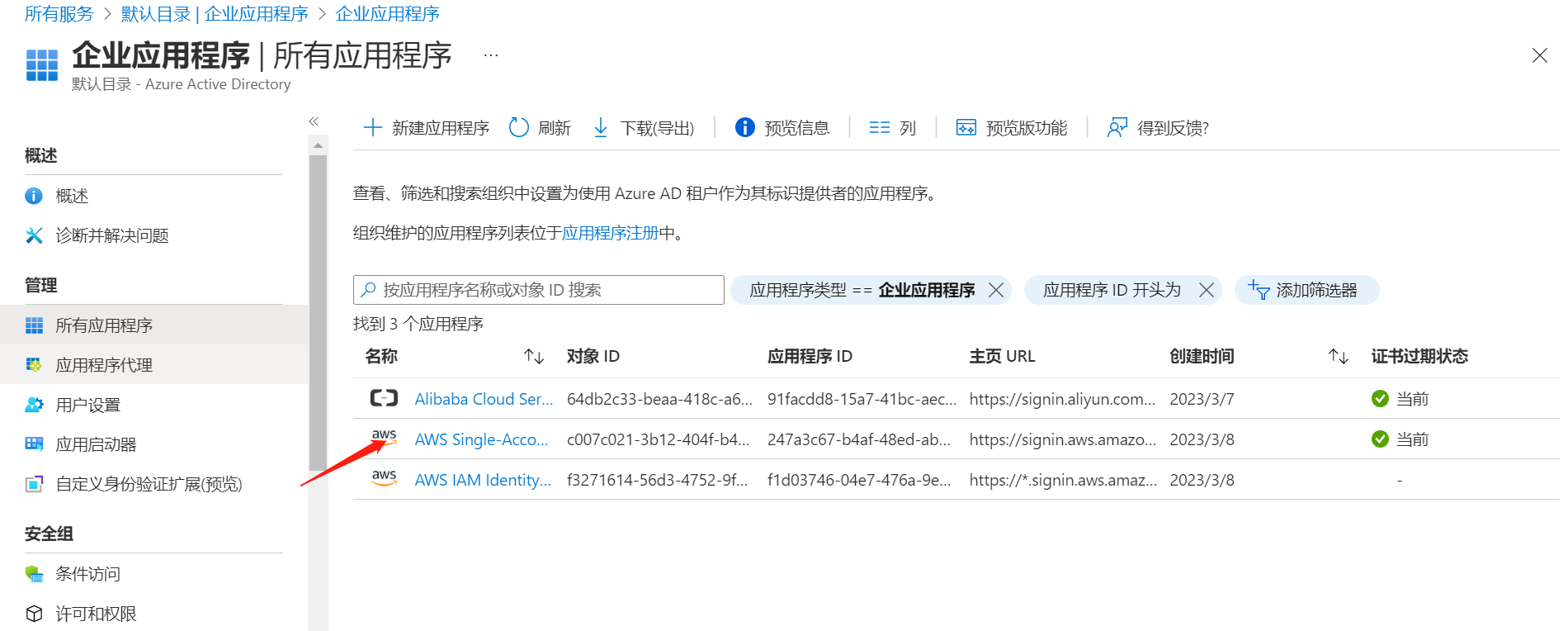Click the sidebar vertical scrollbar thumb
Screen dimensions: 1568x631
click(x=318, y=312)
